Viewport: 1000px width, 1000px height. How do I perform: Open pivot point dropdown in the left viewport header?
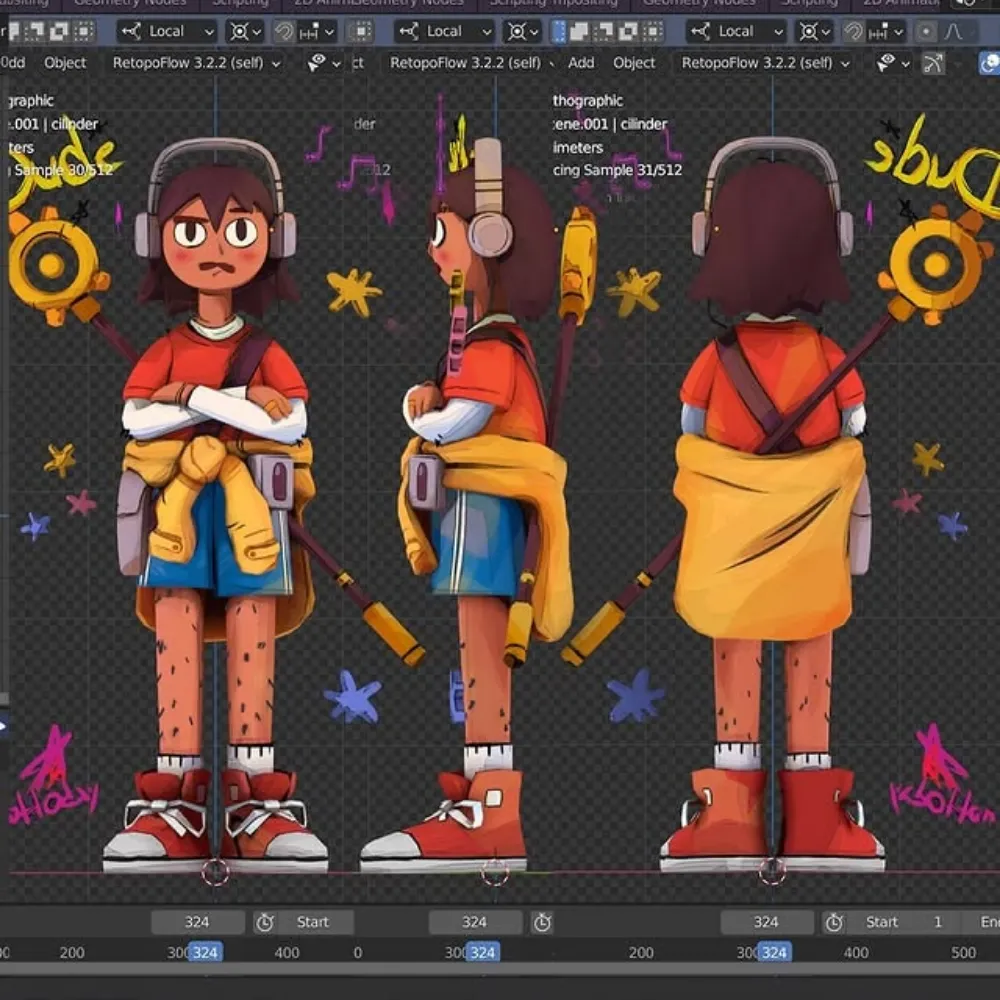point(245,31)
